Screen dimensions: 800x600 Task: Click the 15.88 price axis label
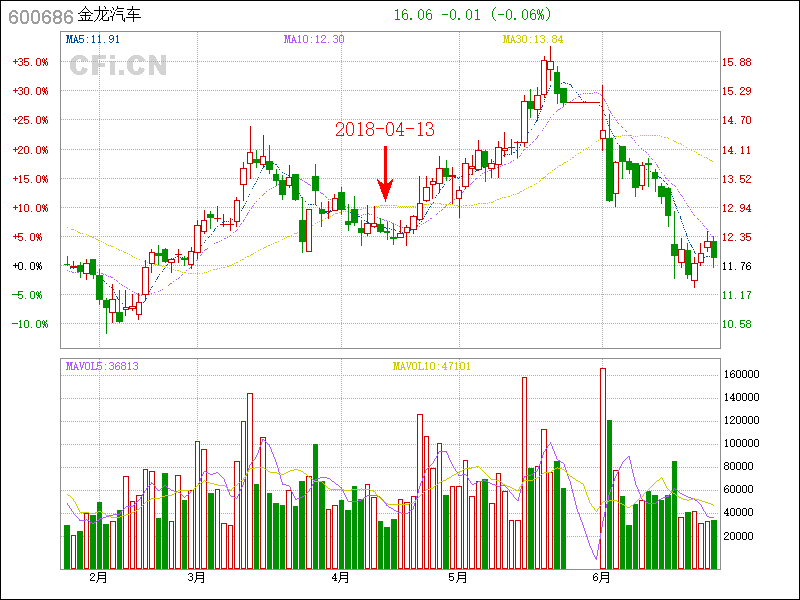click(737, 62)
